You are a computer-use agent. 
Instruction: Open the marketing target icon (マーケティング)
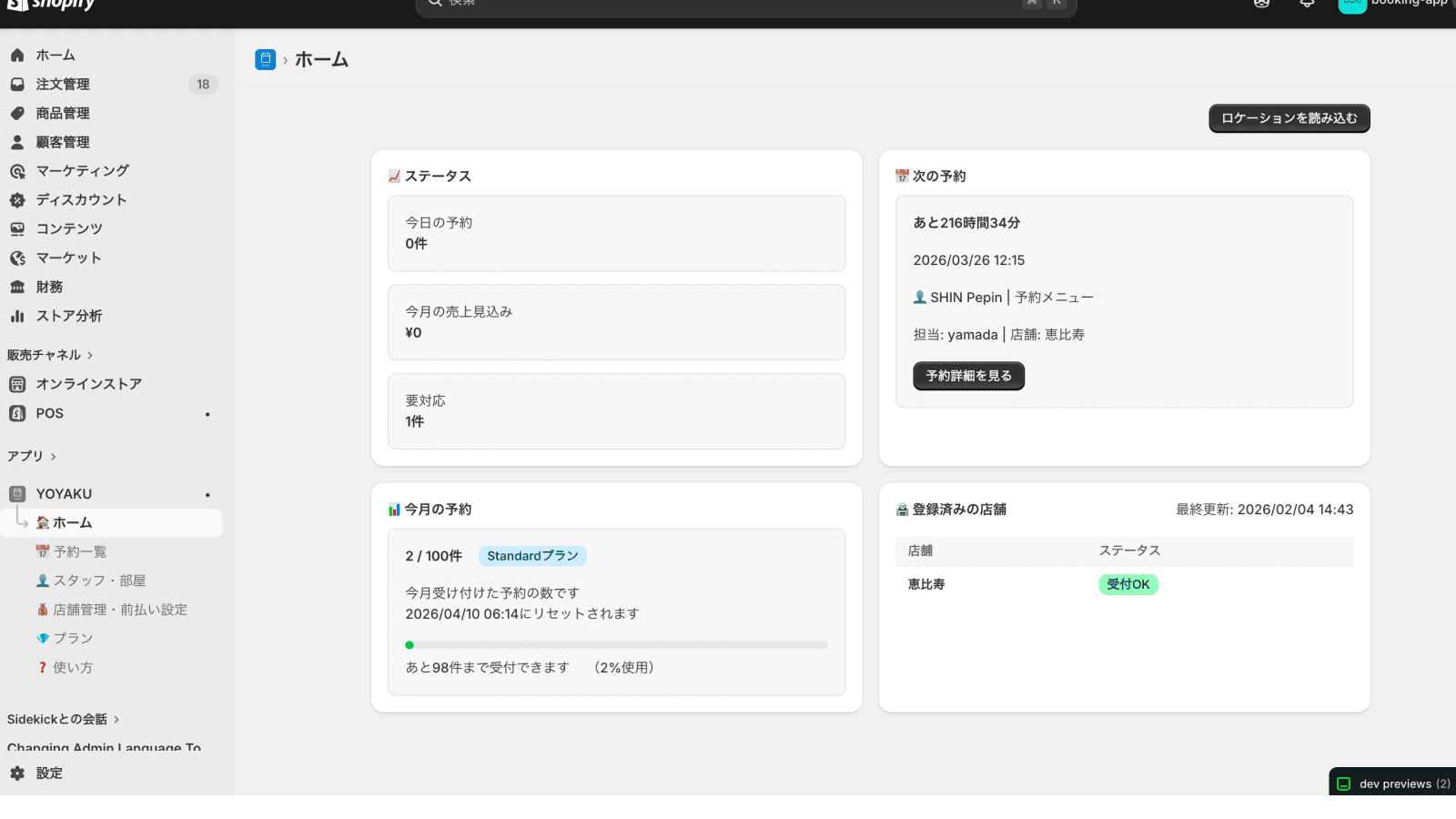(x=17, y=171)
